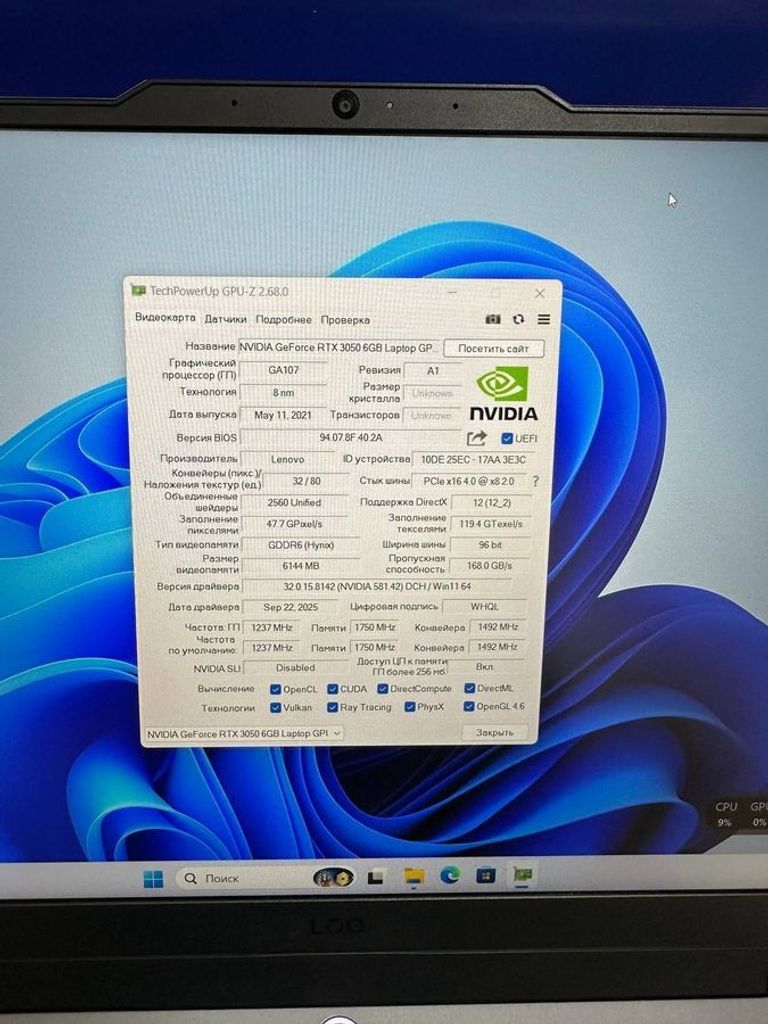The image size is (768, 1024).
Task: Click the Закрыть button
Action: pos(494,733)
